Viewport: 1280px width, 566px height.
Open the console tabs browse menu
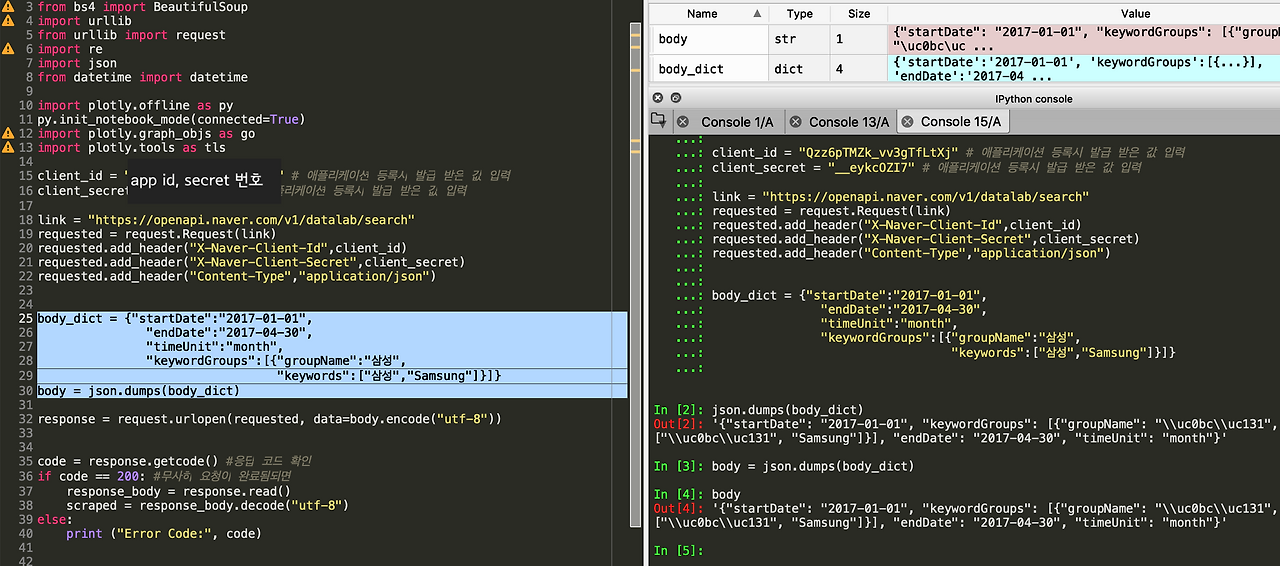point(658,120)
